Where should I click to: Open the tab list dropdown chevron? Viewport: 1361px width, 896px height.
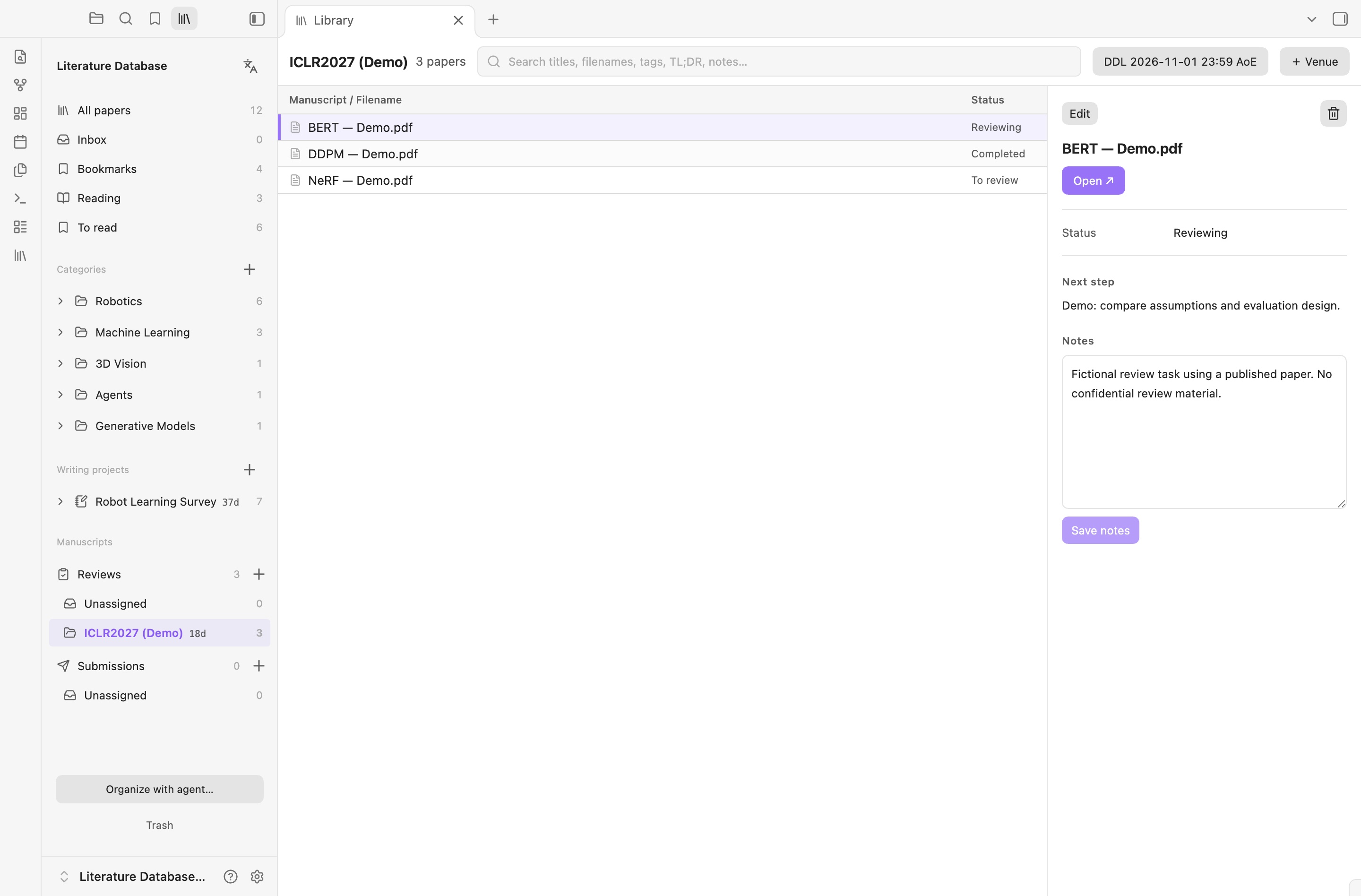pos(1312,19)
